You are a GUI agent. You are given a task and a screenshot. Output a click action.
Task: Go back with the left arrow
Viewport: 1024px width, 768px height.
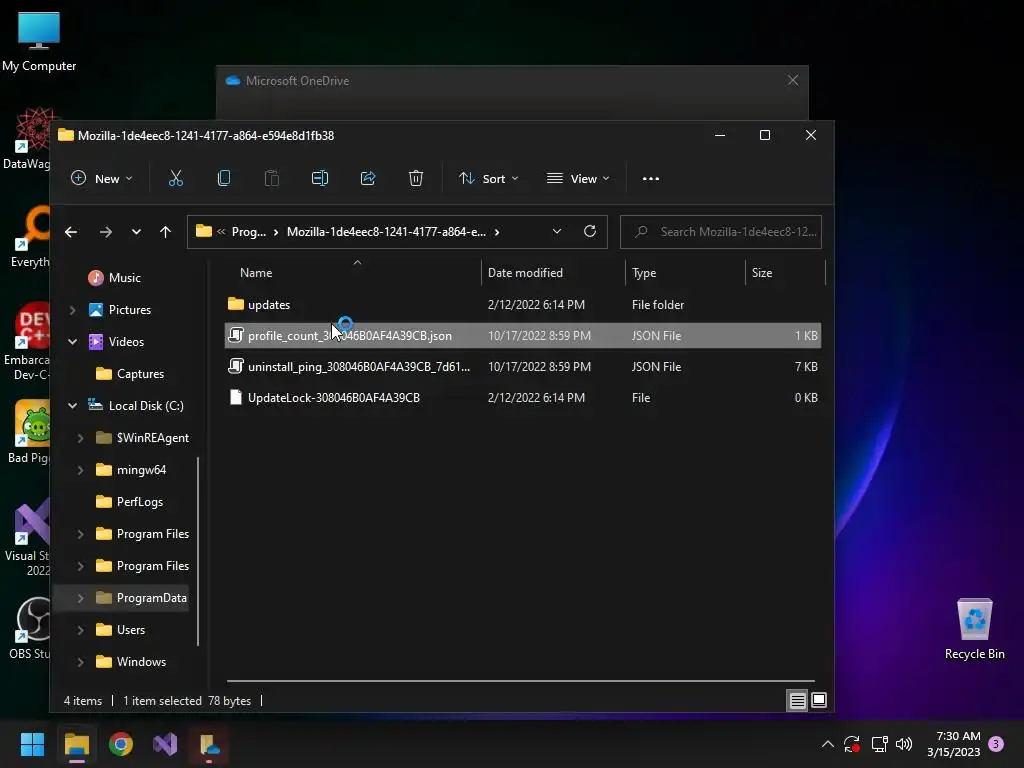71,232
